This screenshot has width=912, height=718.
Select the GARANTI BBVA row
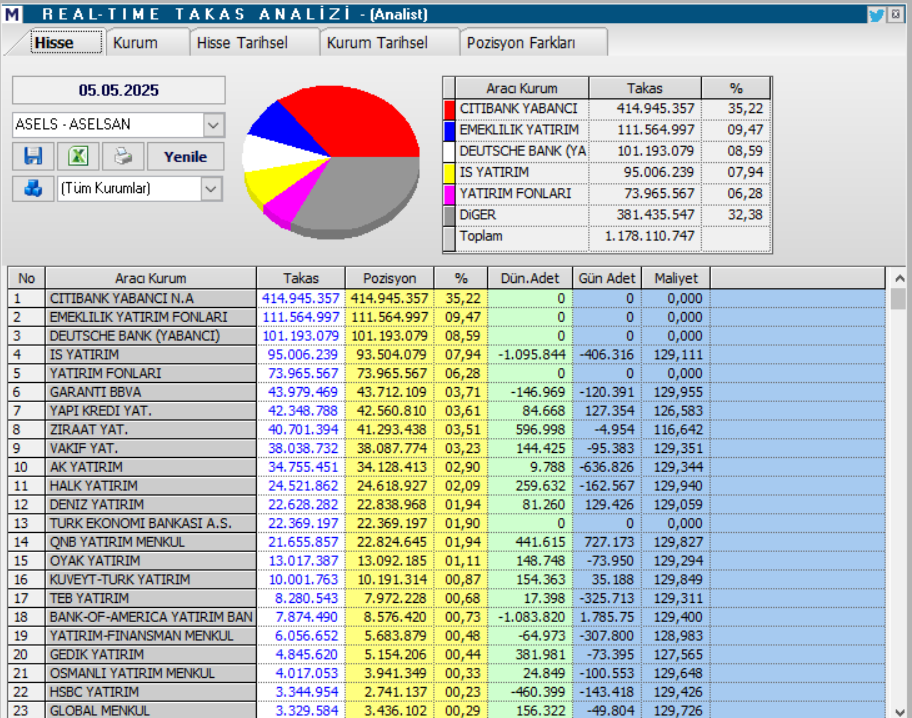(x=150, y=392)
